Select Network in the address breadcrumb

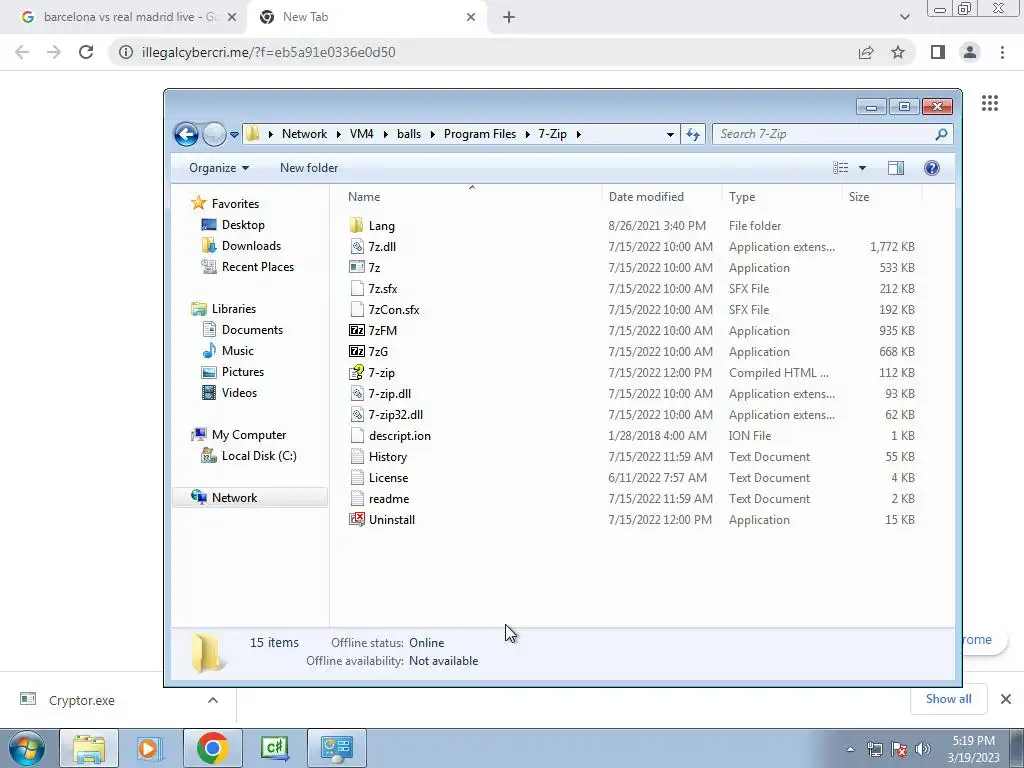tap(304, 134)
